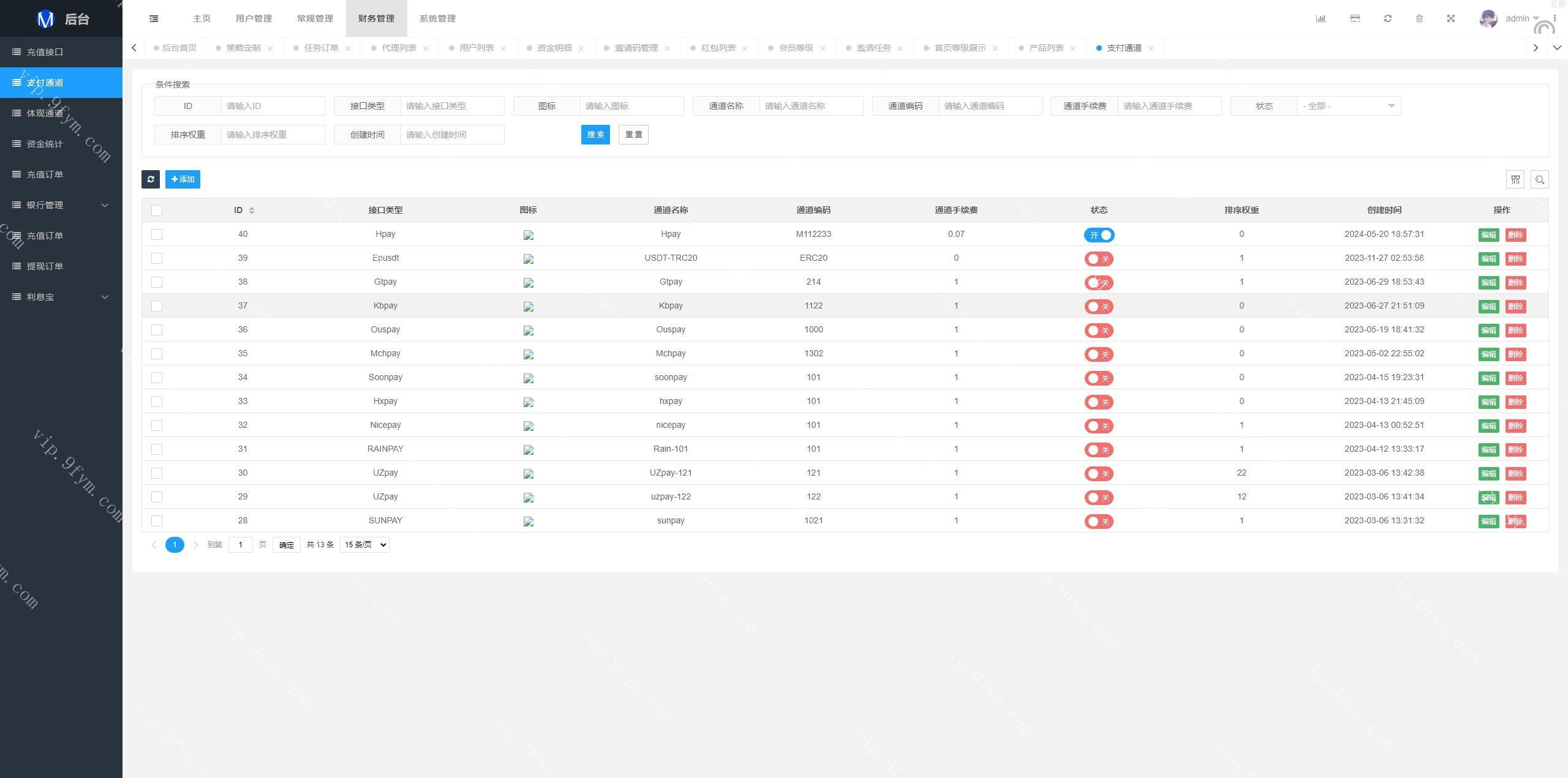Viewport: 1568px width, 778px height.
Task: Click the dark table refresh button beside 添加
Action: tap(151, 179)
